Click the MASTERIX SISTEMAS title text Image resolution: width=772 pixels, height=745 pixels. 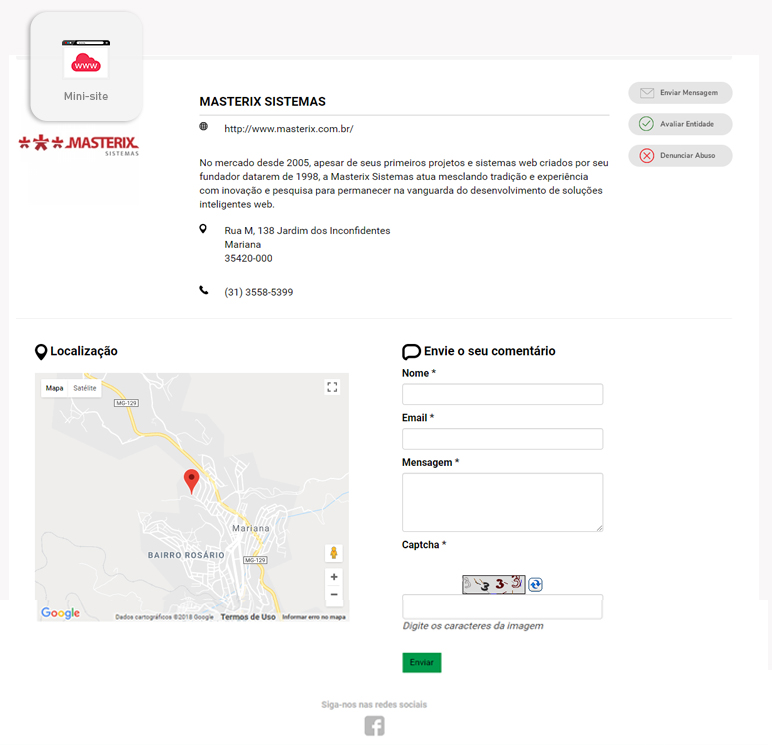point(262,101)
